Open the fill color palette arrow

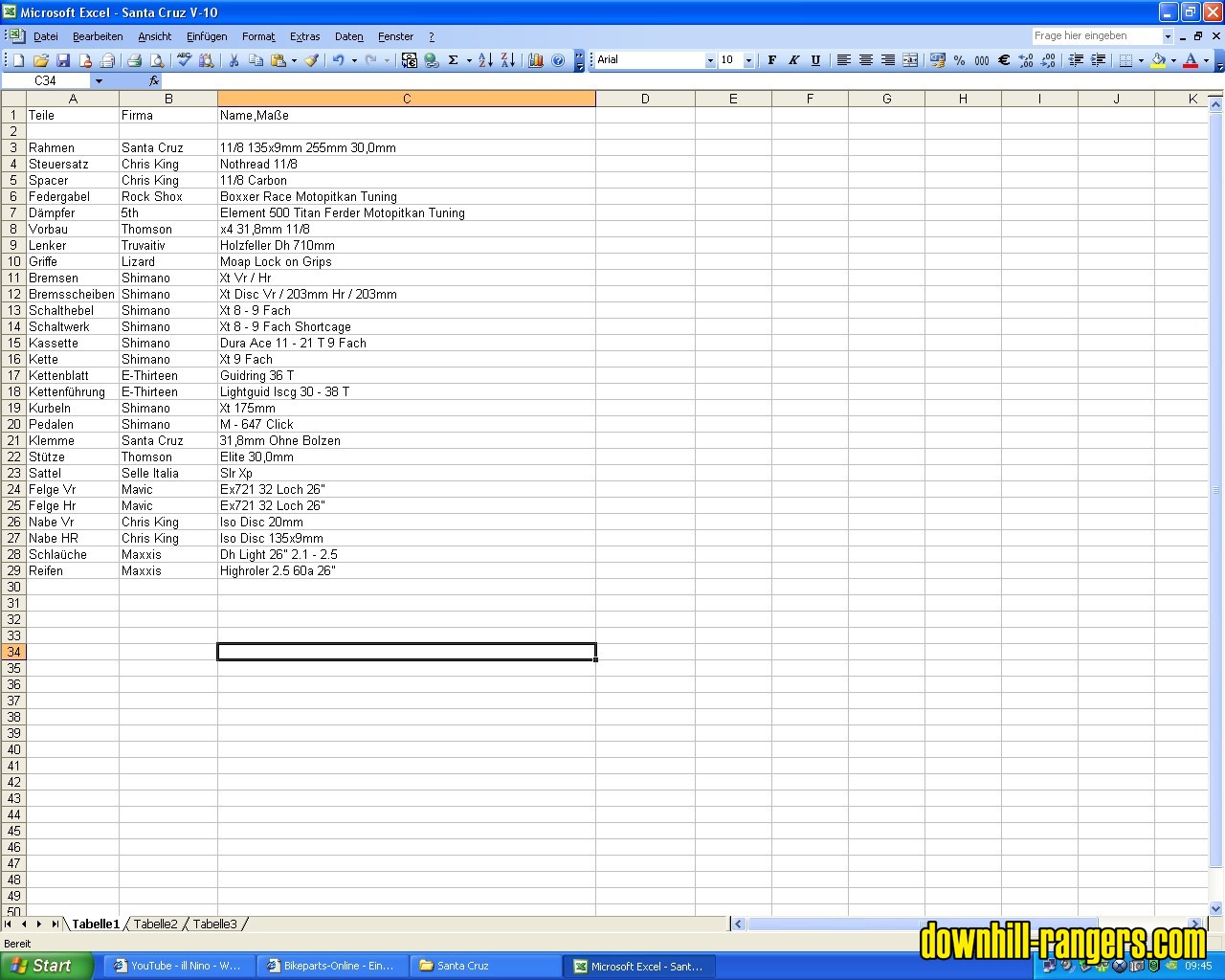(1173, 60)
